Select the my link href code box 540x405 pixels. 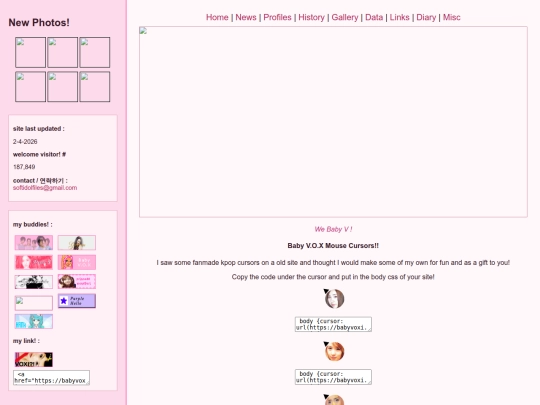(51, 377)
